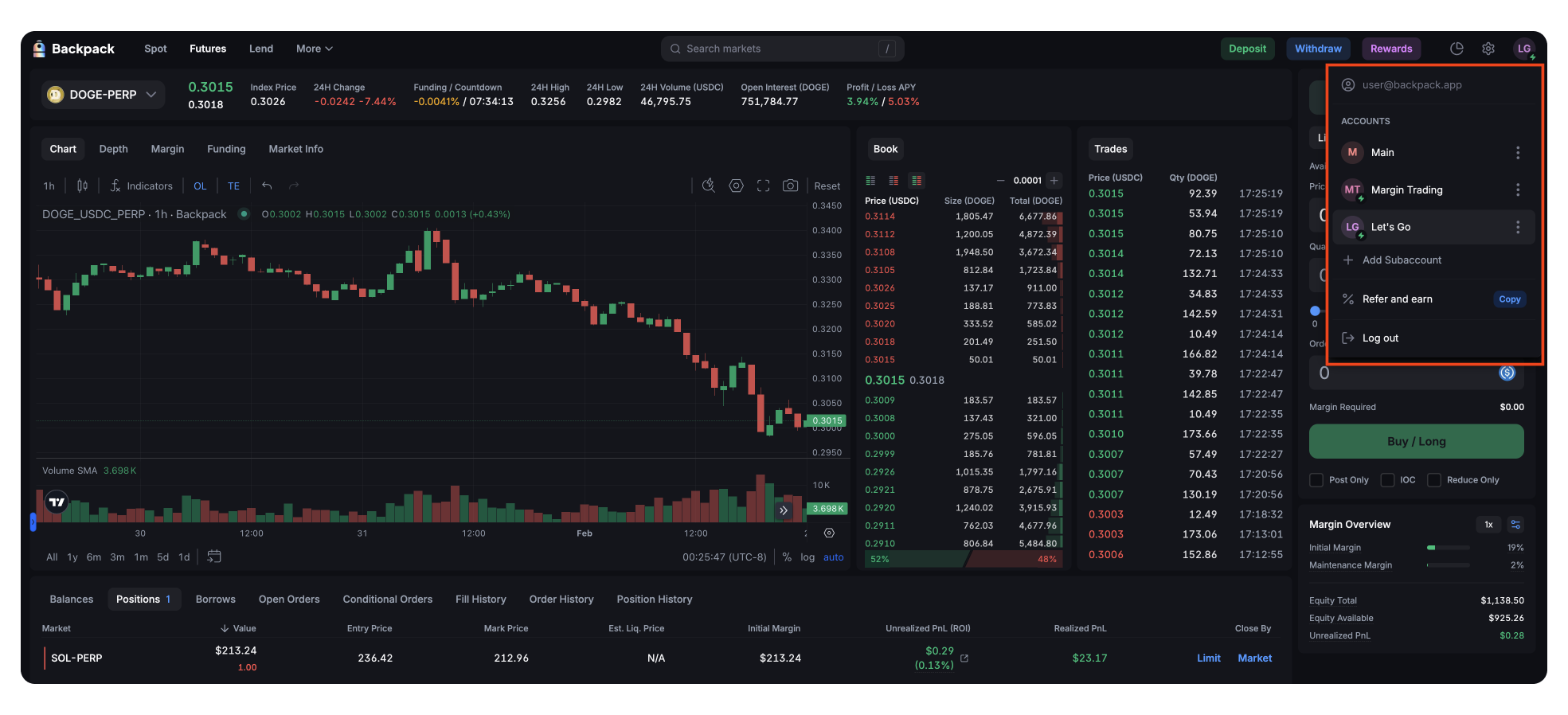Enable the Reduce Only checkbox
Viewport: 1568px width, 715px height.
[1434, 480]
